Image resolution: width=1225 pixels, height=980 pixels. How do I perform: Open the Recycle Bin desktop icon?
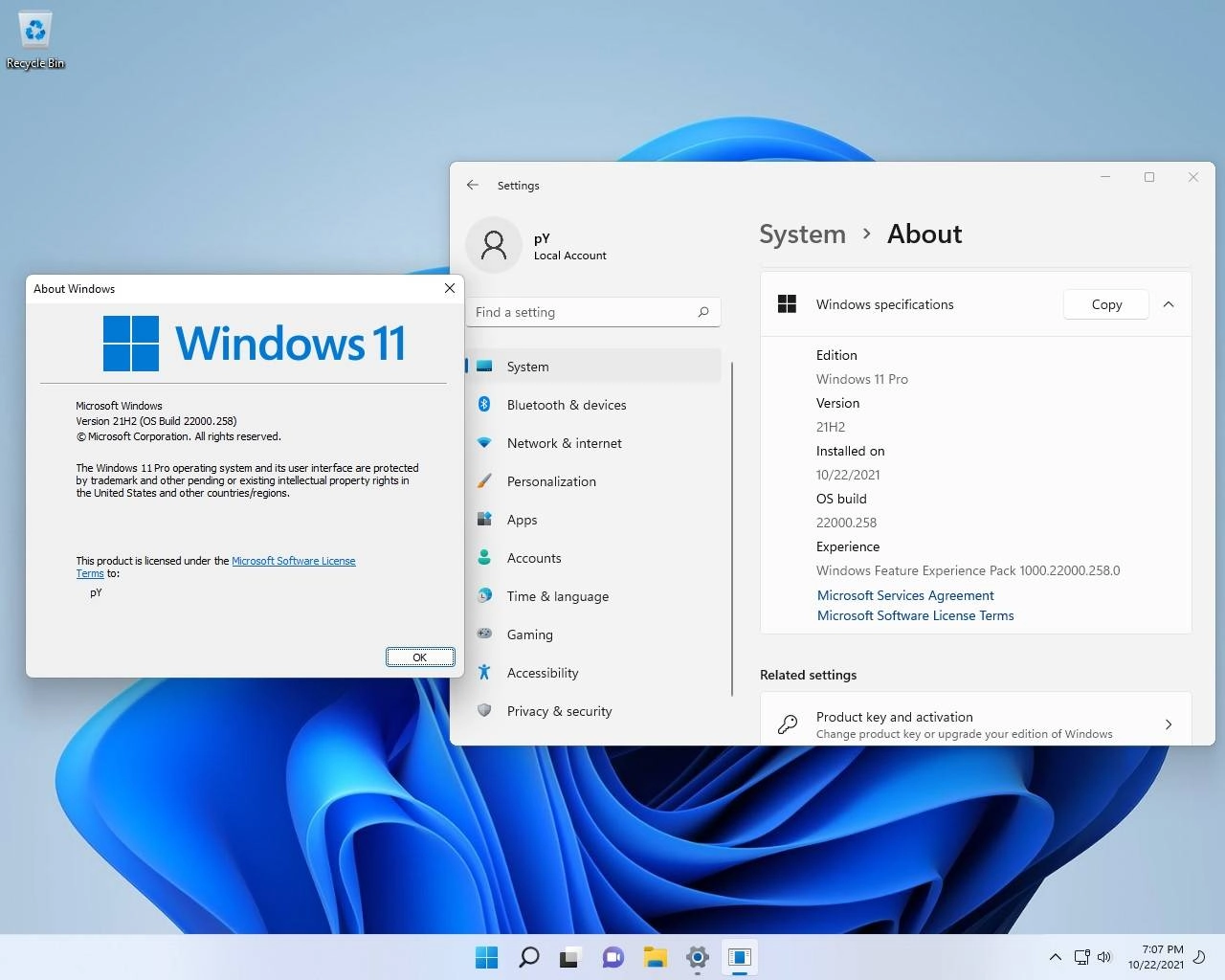[35, 40]
